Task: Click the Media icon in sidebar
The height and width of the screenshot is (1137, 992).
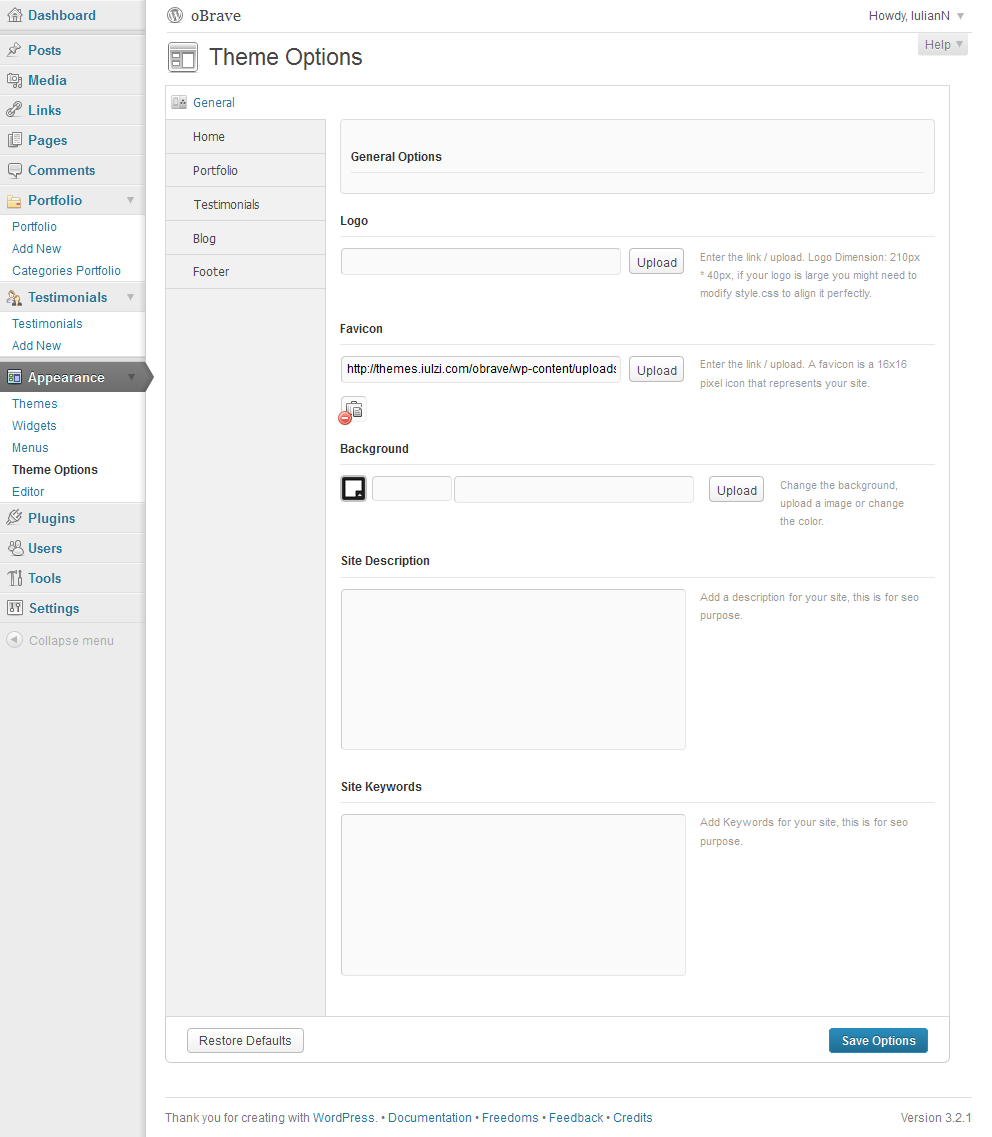Action: tap(14, 80)
